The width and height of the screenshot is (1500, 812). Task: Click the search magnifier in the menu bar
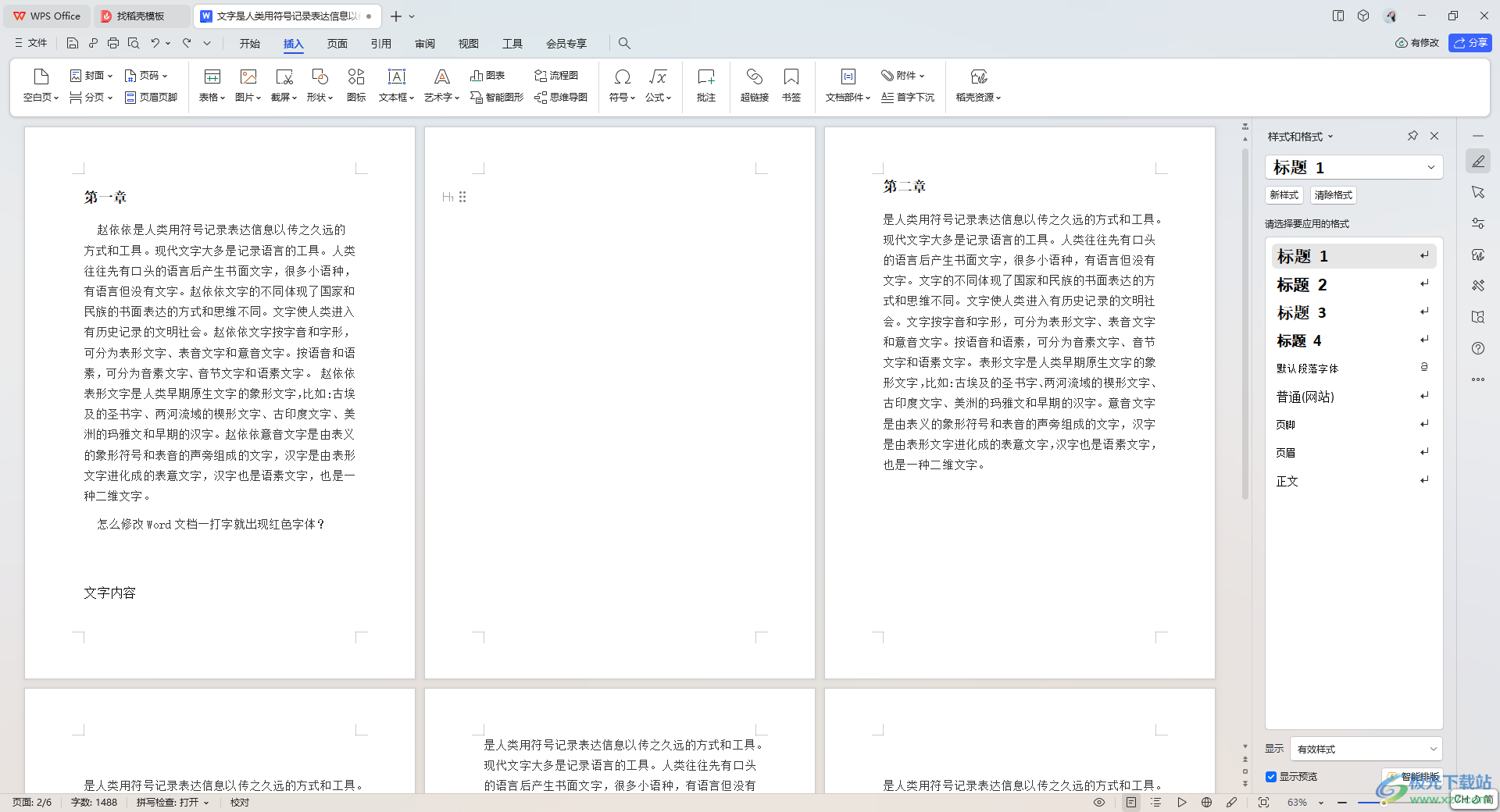[624, 44]
